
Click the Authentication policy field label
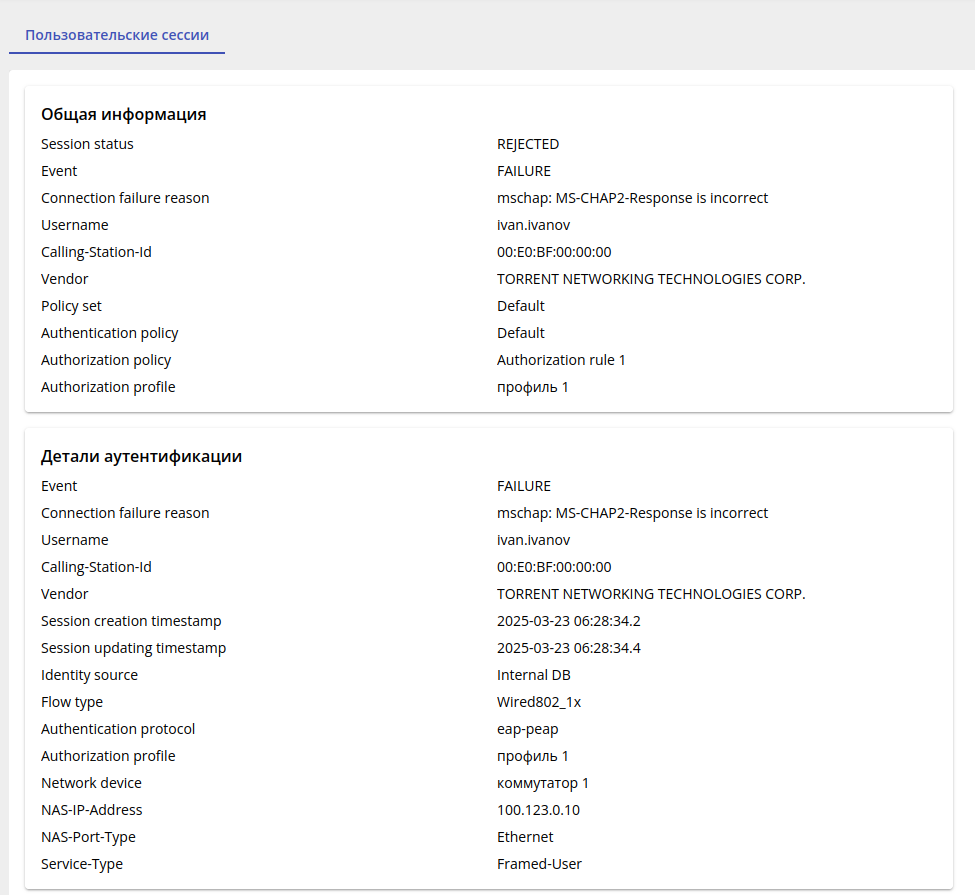pyautogui.click(x=110, y=333)
